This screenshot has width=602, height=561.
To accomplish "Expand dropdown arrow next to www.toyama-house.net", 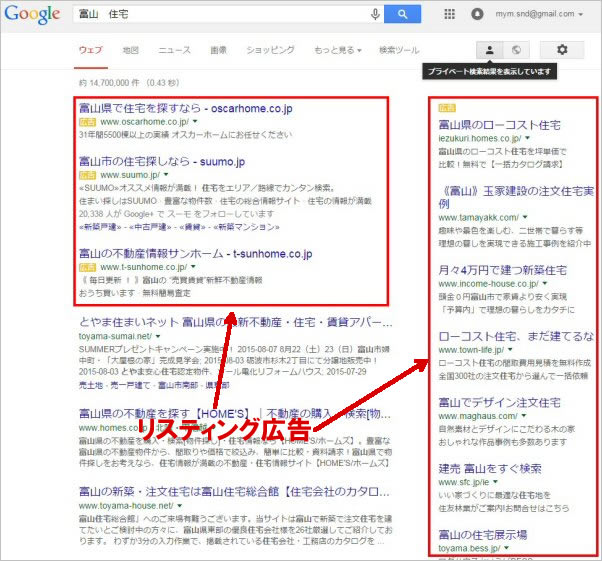I will (180, 505).
